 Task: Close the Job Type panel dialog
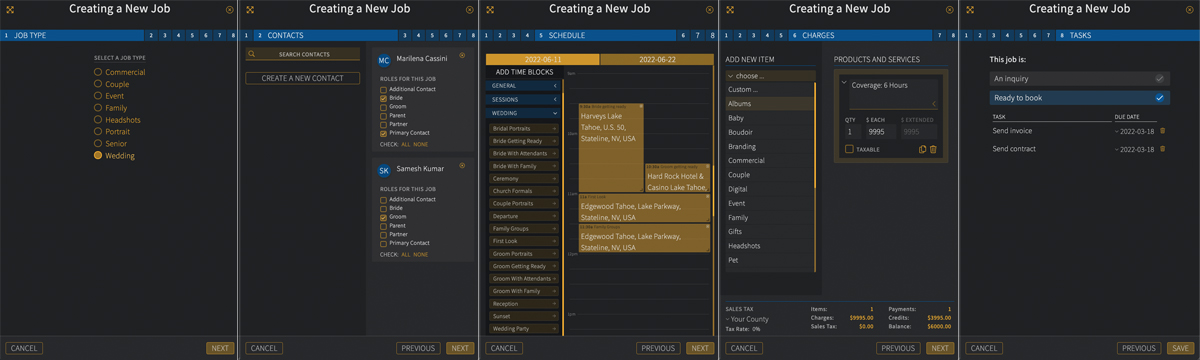pos(230,10)
